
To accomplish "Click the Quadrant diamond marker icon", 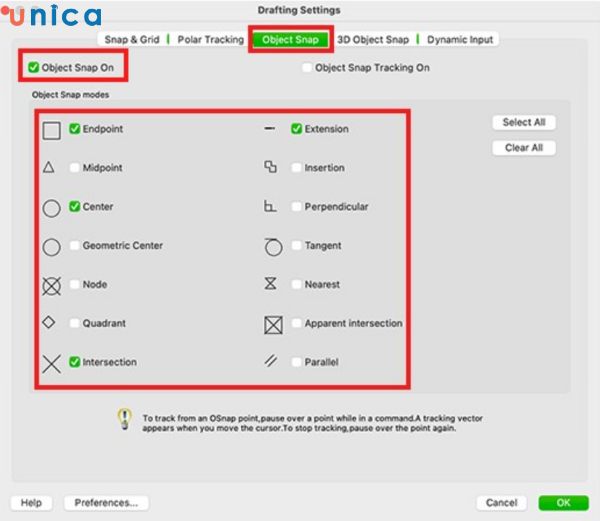I will click(49, 322).
